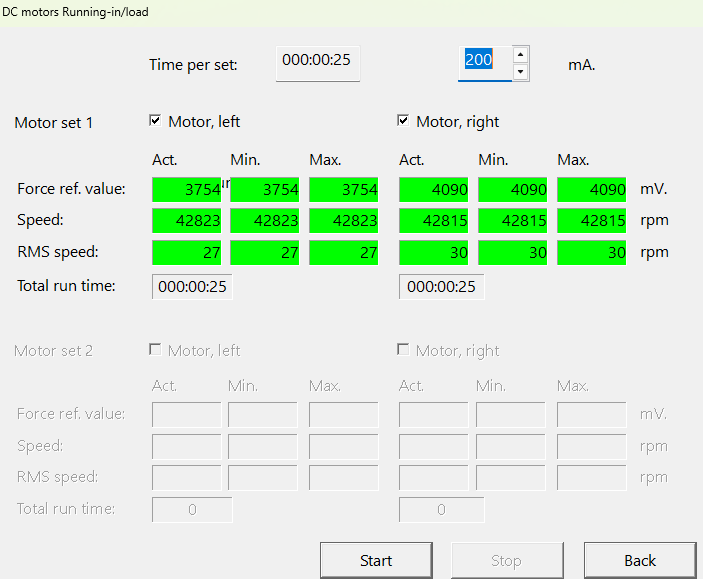This screenshot has width=703, height=579.
Task: Click the Back button
Action: tap(640, 560)
